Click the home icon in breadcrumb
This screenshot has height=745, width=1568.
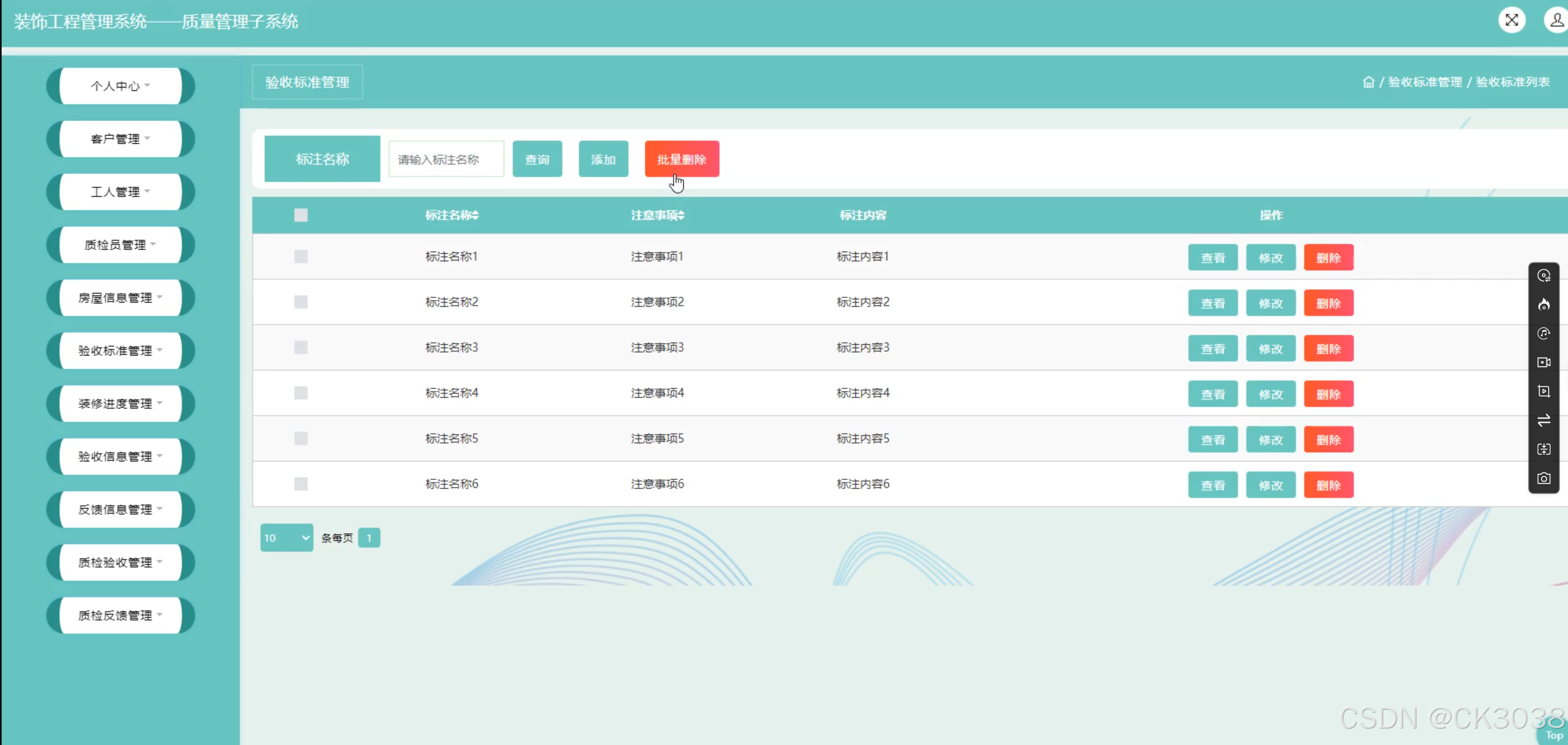[x=1368, y=82]
